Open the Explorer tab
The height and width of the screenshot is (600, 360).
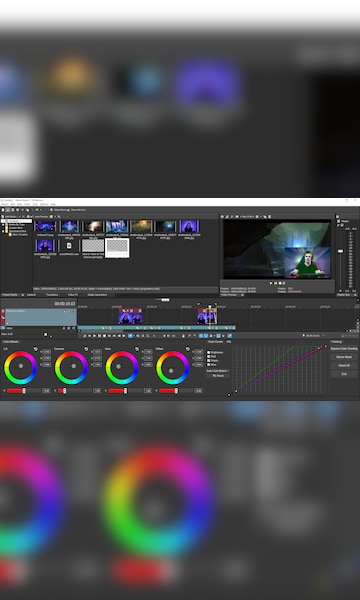point(31,295)
